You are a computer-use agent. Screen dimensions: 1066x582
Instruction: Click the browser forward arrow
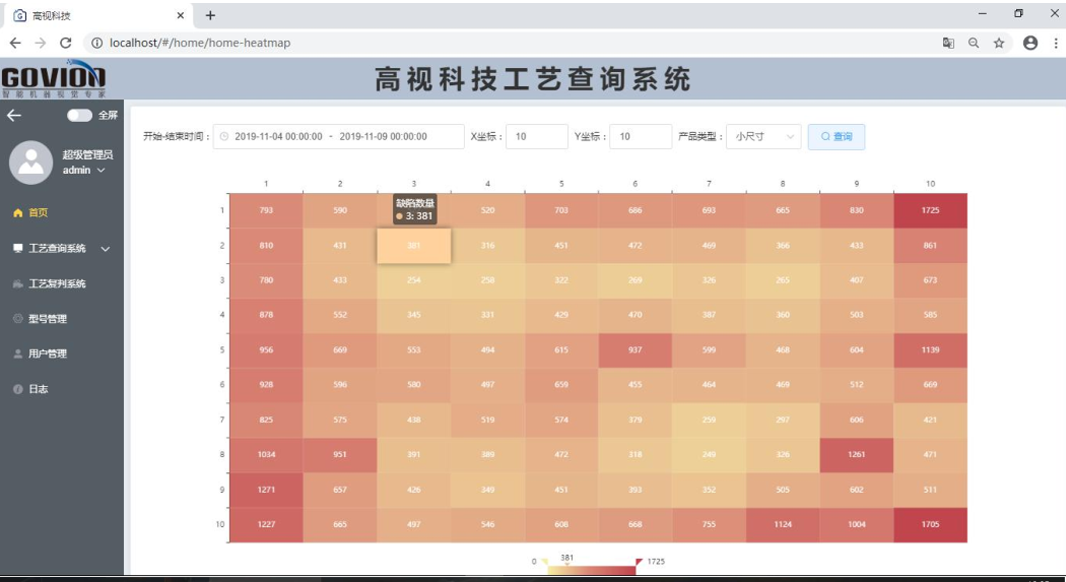(x=40, y=43)
